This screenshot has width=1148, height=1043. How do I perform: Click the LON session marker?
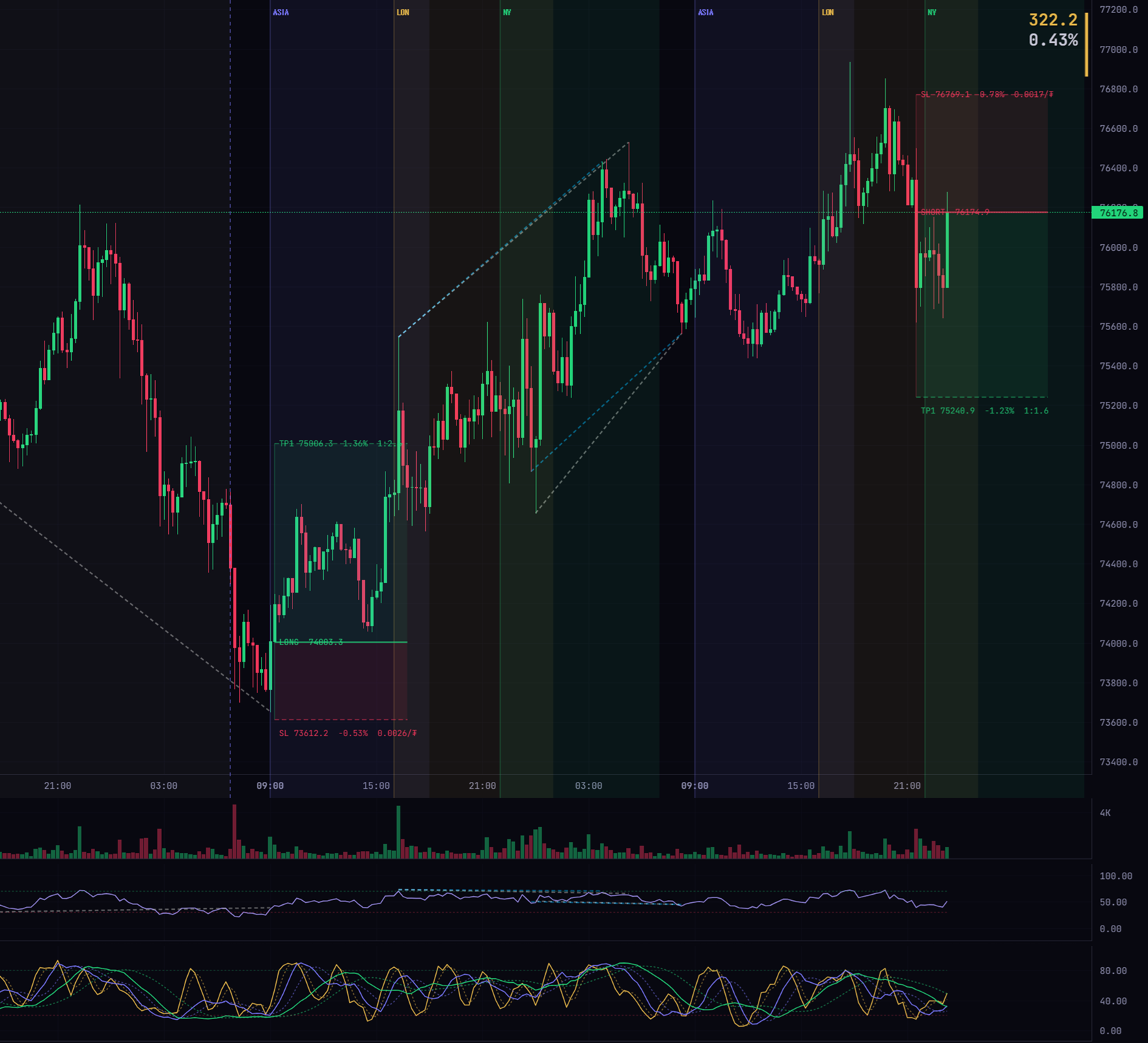click(402, 11)
